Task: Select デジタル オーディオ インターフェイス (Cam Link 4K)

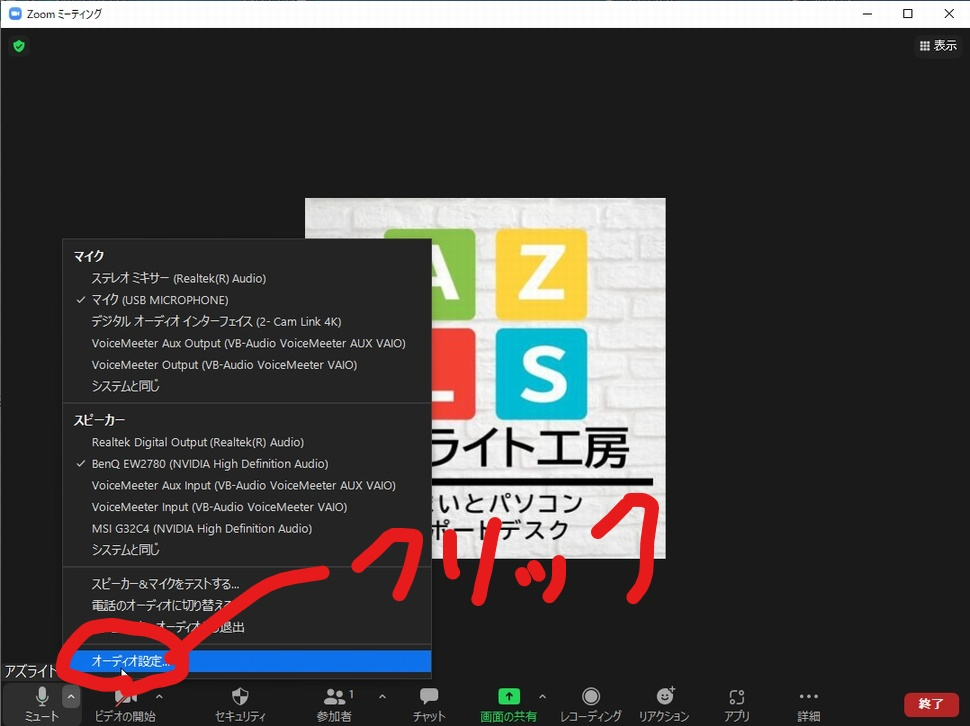Action: pyautogui.click(x=247, y=322)
